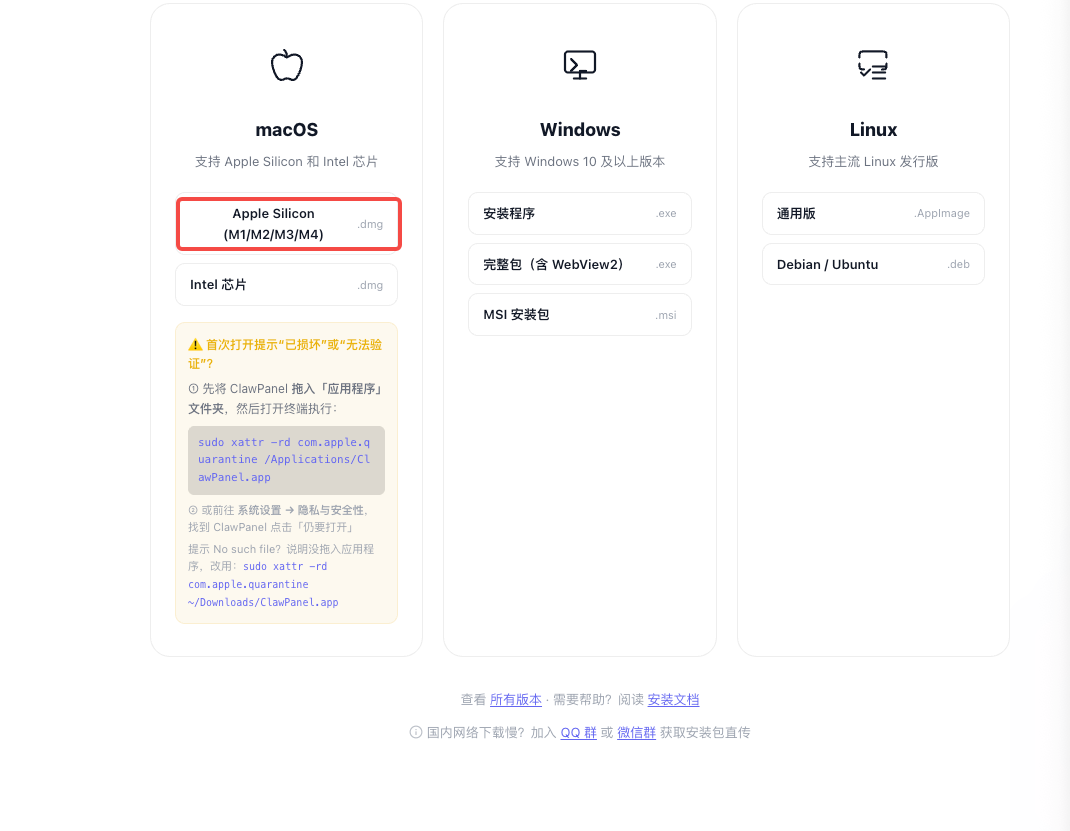Click the sudo xattr command code block
Viewport: 1070px width, 831px height.
(x=287, y=460)
